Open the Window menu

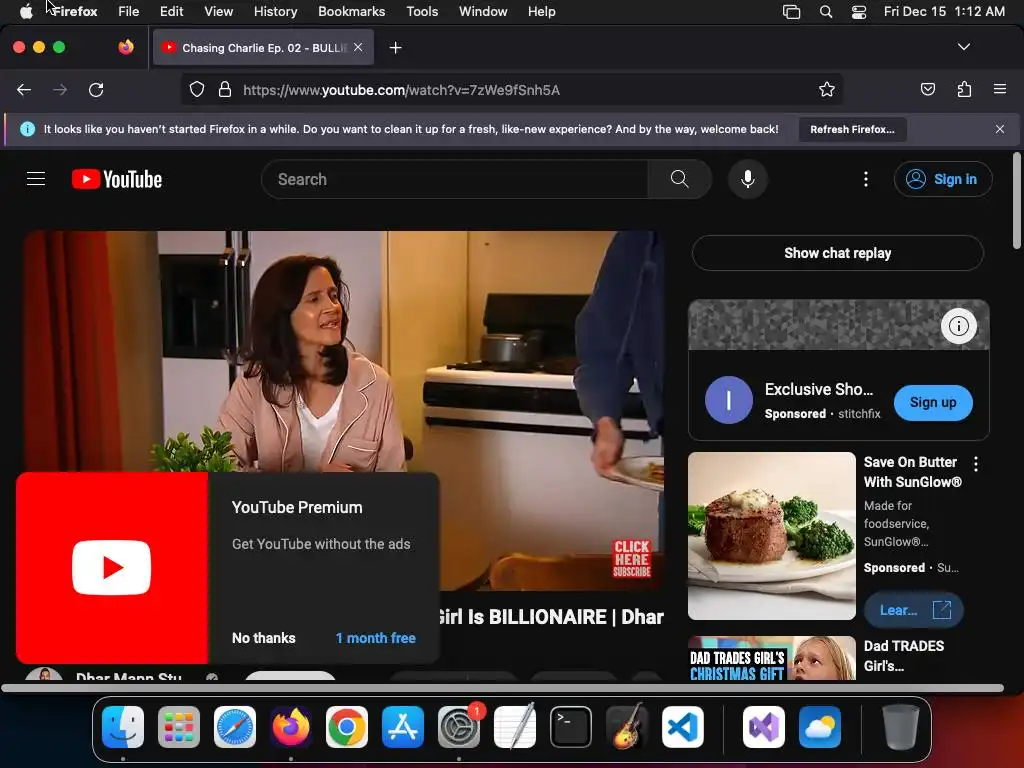(483, 11)
